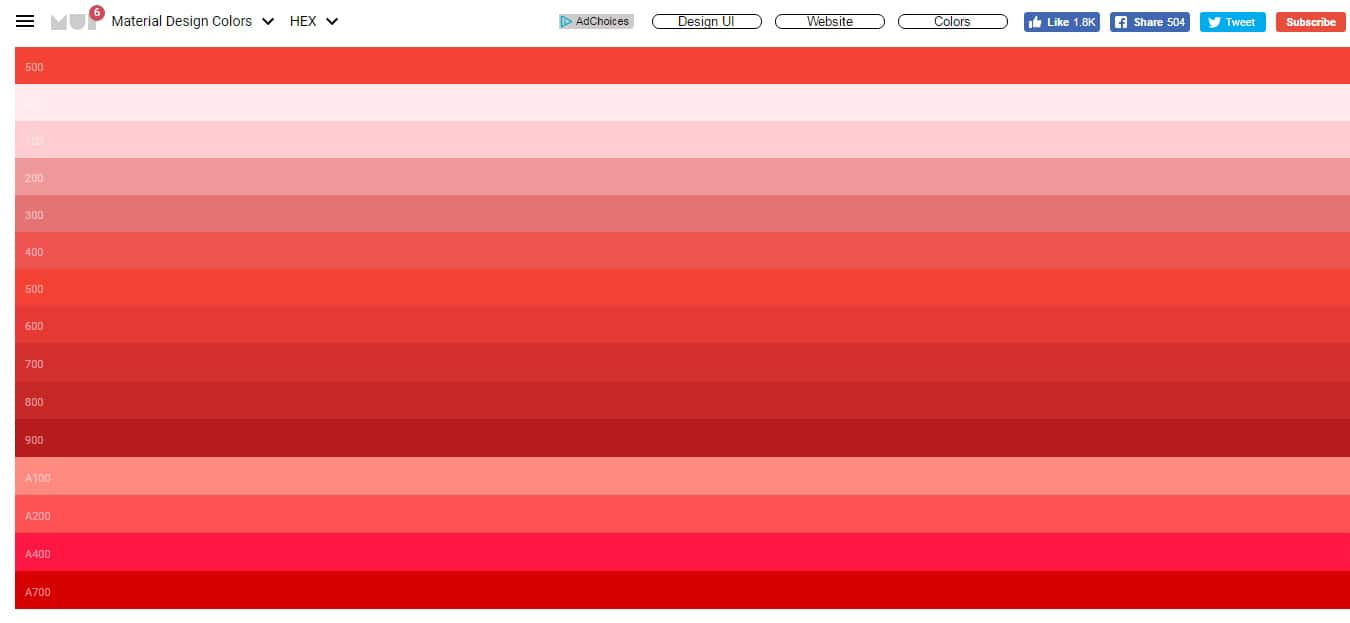Click the AdChoices icon label
Screen dimensions: 1350x623
596,21
